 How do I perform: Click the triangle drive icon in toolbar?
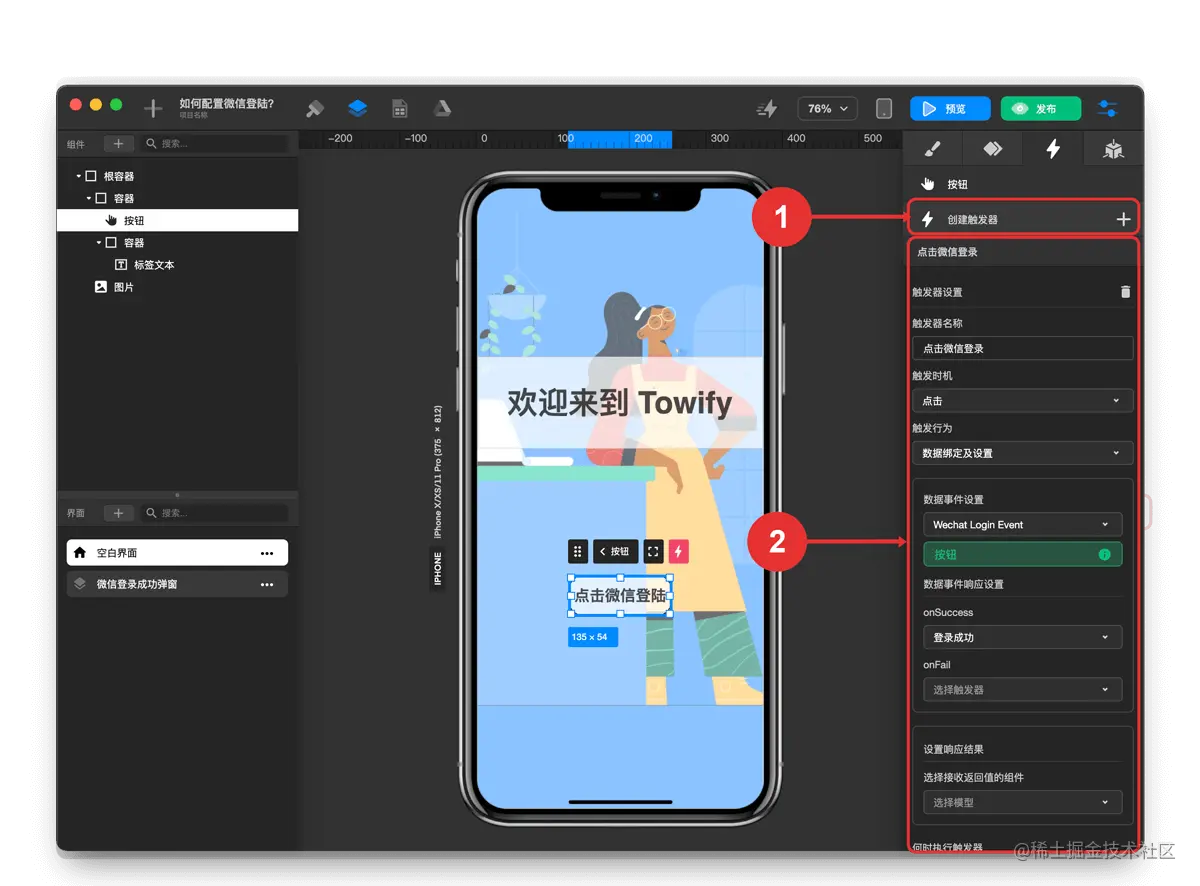point(442,108)
